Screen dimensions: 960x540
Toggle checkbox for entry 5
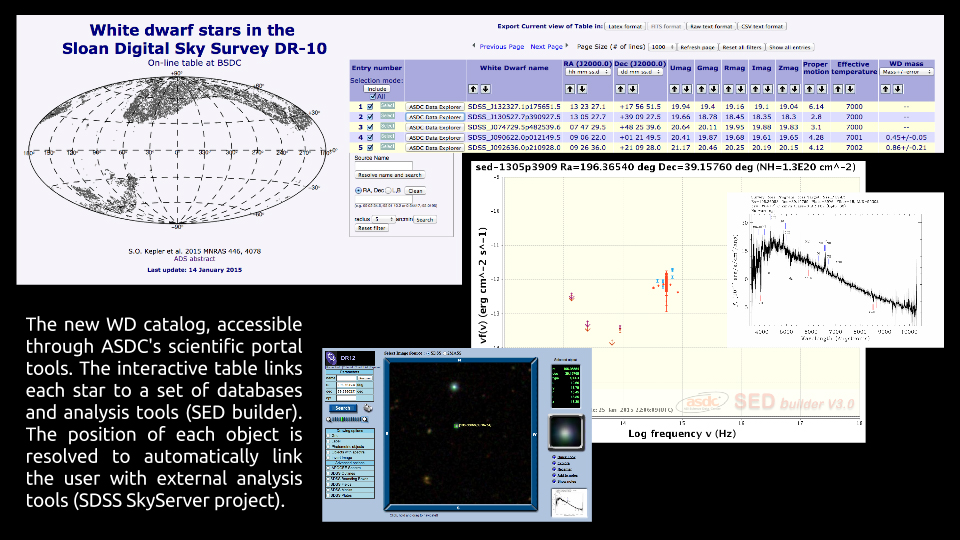[x=370, y=148]
